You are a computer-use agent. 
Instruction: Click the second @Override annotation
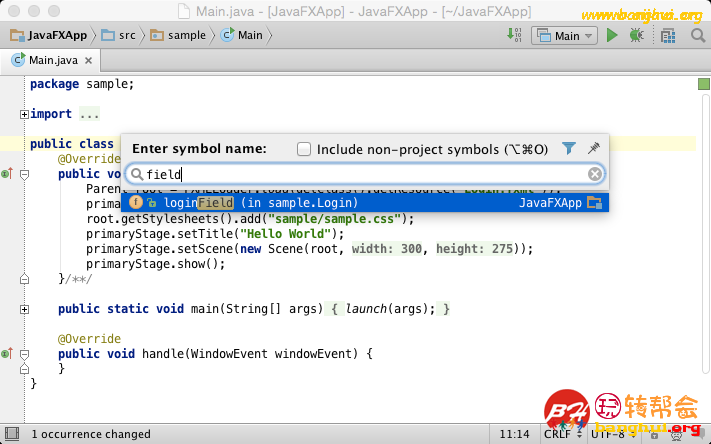pos(89,339)
